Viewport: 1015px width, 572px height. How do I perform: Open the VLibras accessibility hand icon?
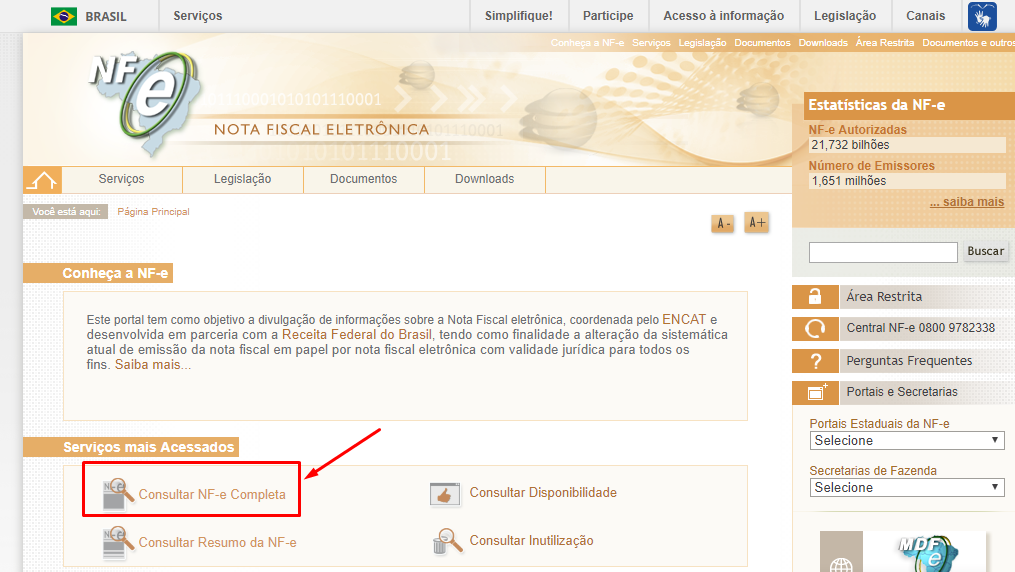tap(982, 16)
